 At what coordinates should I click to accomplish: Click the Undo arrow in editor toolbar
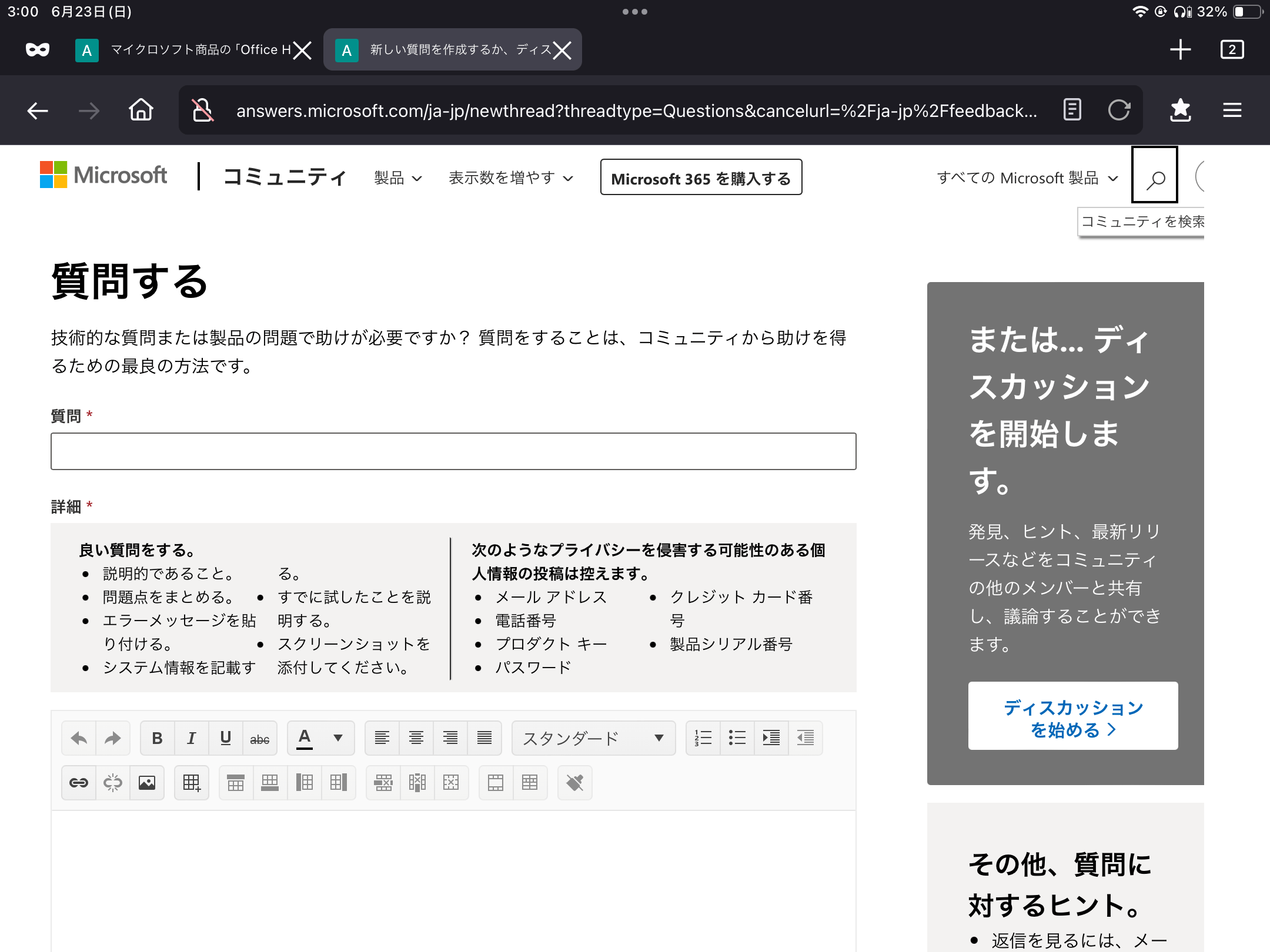(79, 738)
